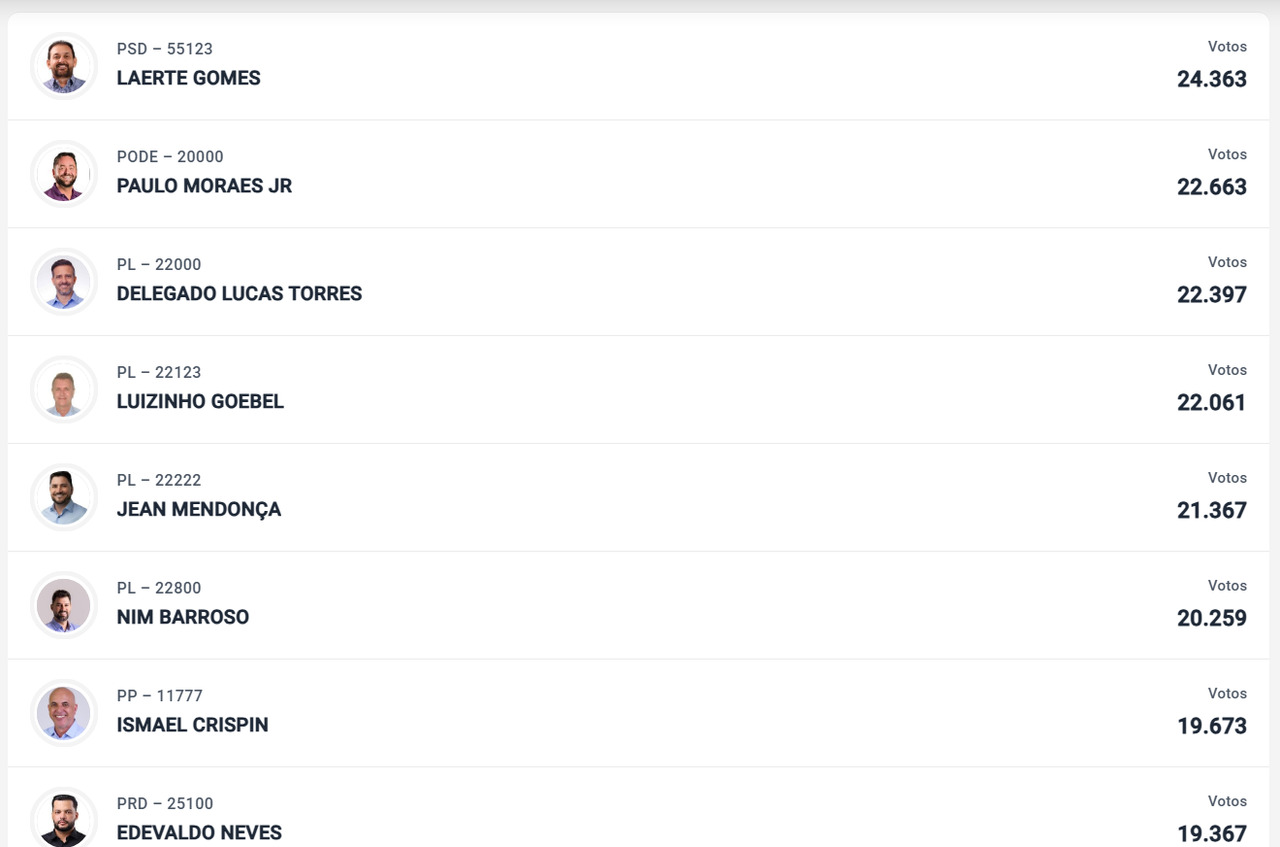Viewport: 1280px width, 847px height.
Task: Click Laerte Gomes candidate photo
Action: point(64,66)
